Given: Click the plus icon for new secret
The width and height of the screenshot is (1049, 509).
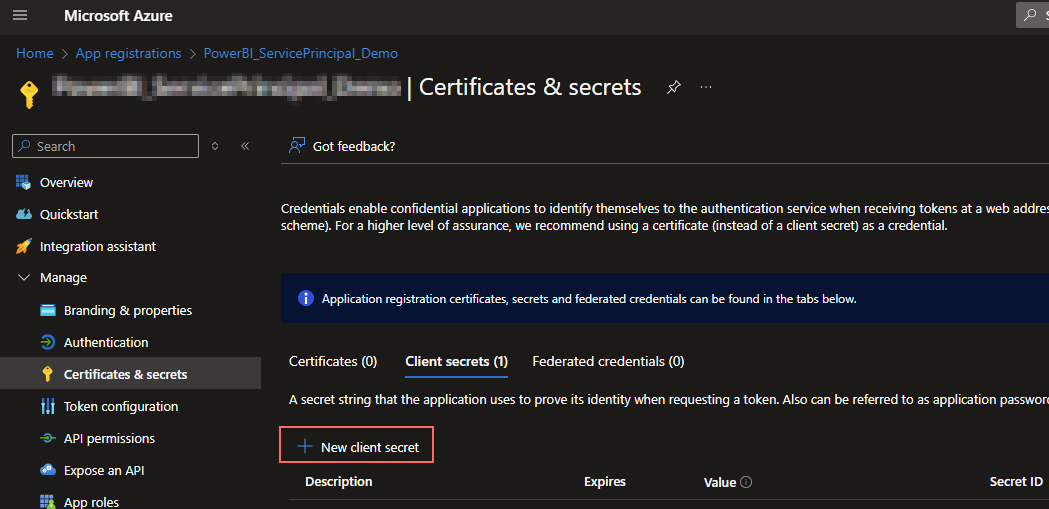Looking at the screenshot, I should 305,447.
